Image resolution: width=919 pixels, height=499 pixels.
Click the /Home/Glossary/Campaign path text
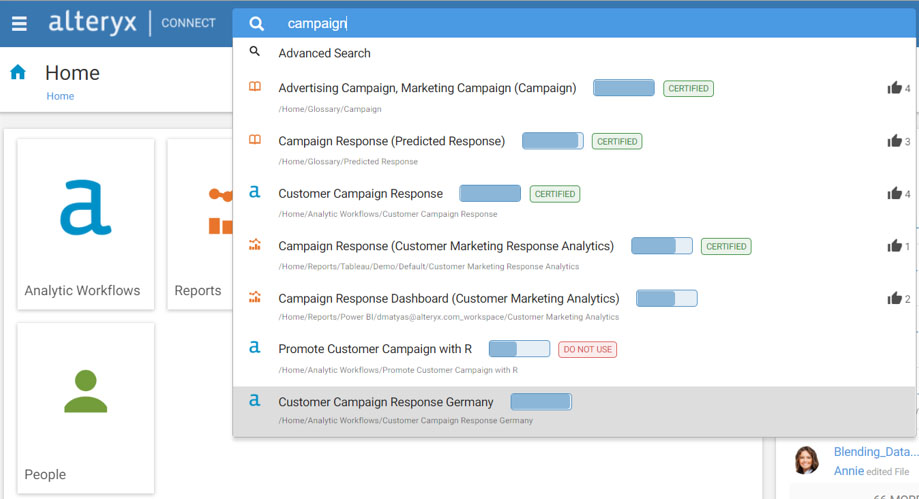(330, 109)
